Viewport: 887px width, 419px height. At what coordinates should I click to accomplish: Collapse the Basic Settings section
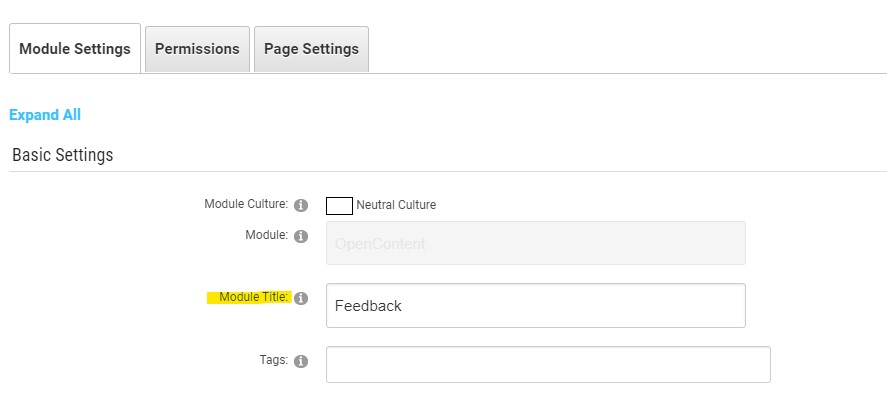(62, 155)
